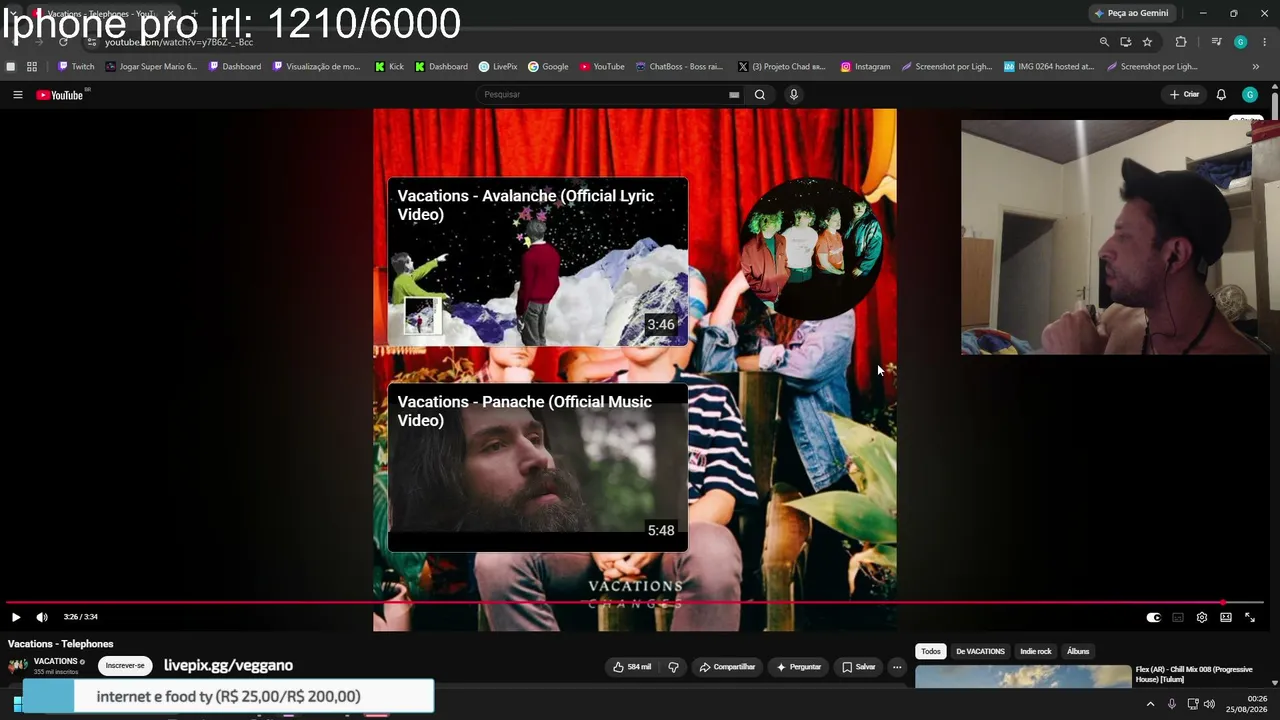The width and height of the screenshot is (1280, 720).
Task: Start voice search with the microphone icon
Action: point(794,95)
